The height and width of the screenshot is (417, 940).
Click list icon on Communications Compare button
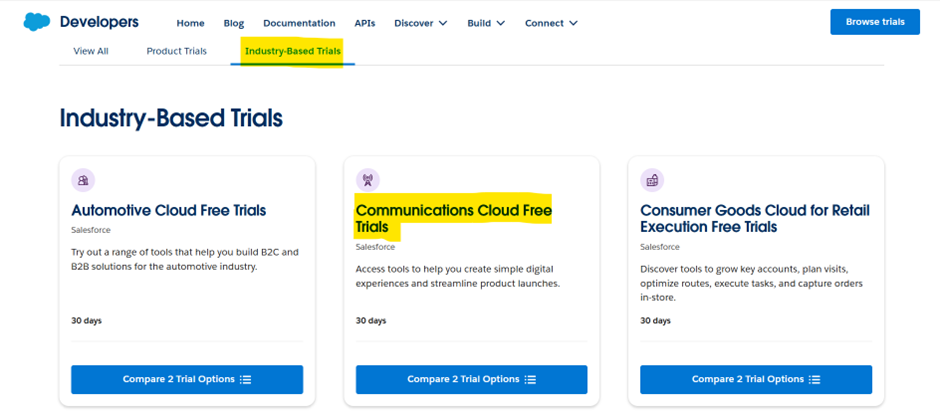(x=531, y=379)
